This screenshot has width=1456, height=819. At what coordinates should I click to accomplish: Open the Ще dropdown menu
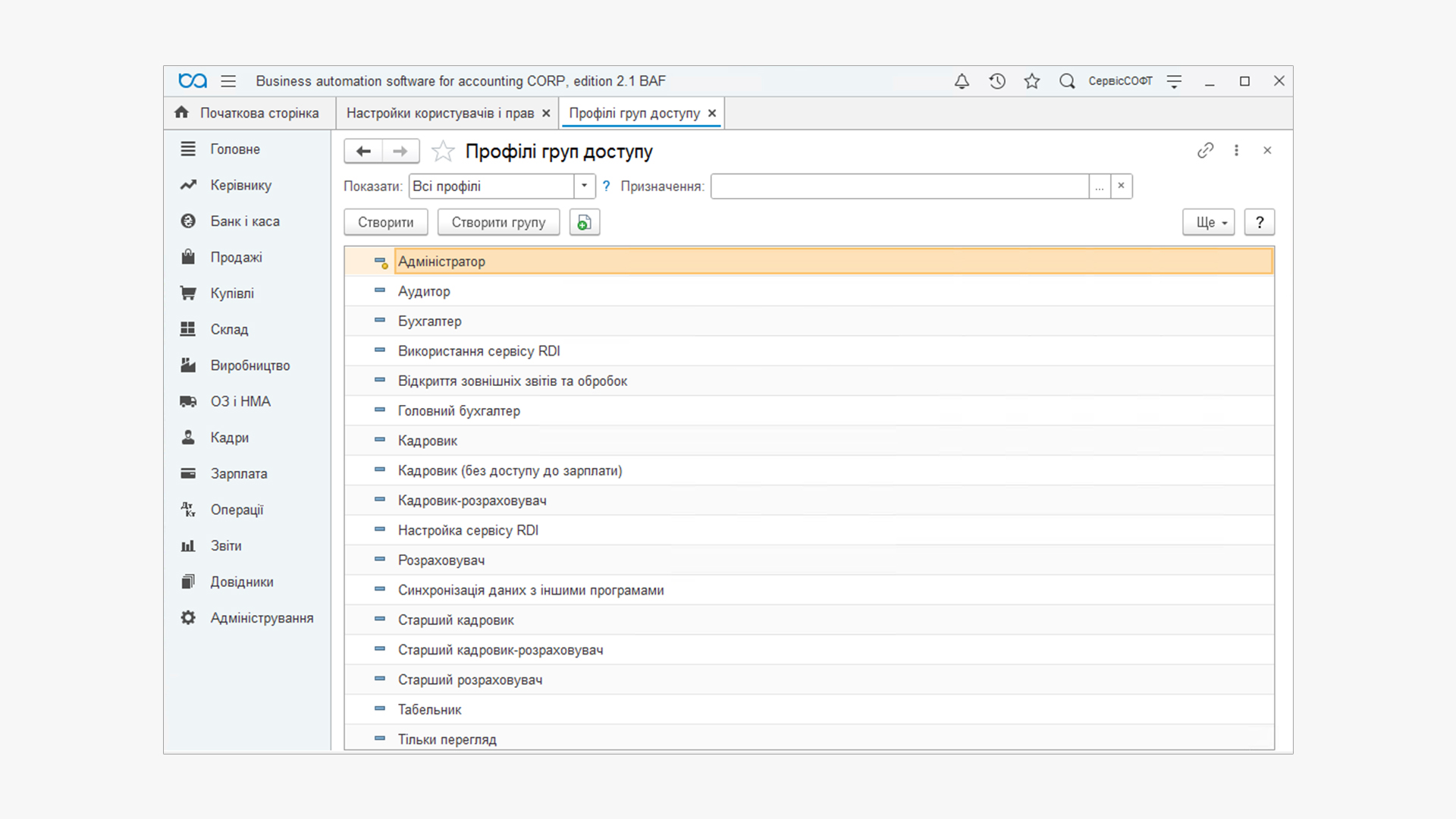(1209, 222)
